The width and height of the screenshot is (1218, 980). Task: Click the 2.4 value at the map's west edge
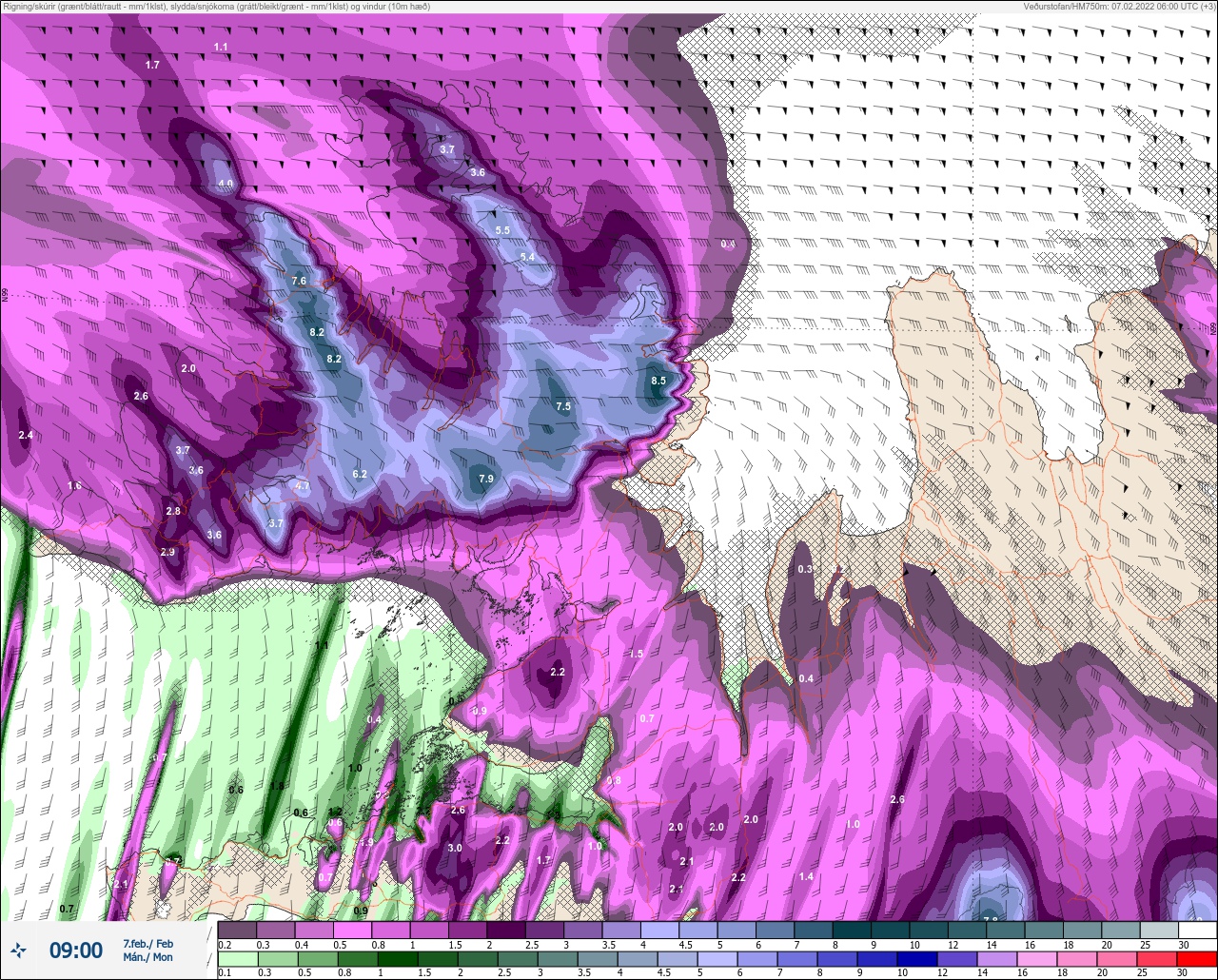(x=26, y=435)
